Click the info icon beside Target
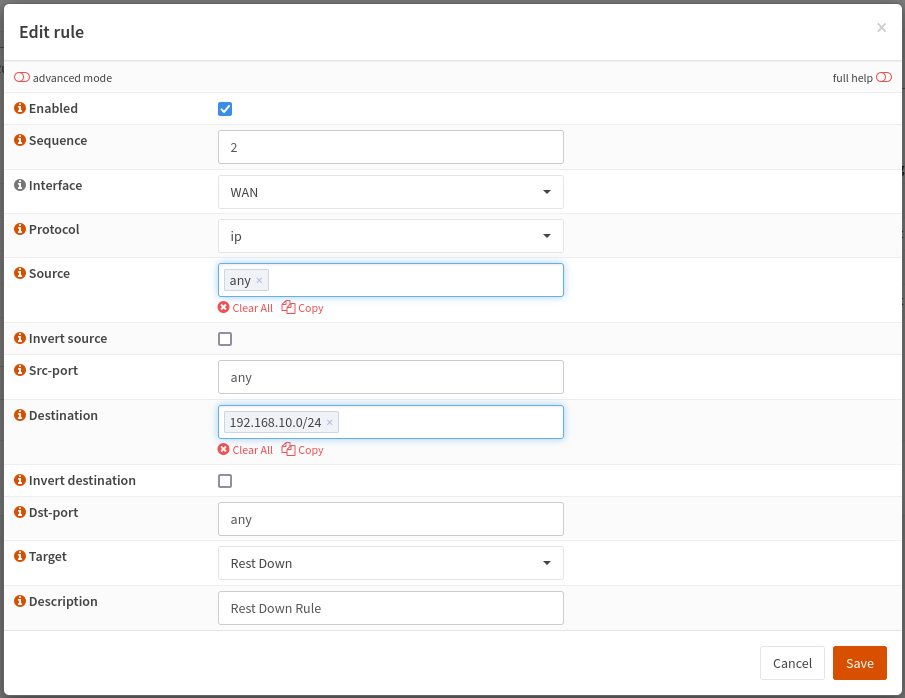 pos(19,556)
